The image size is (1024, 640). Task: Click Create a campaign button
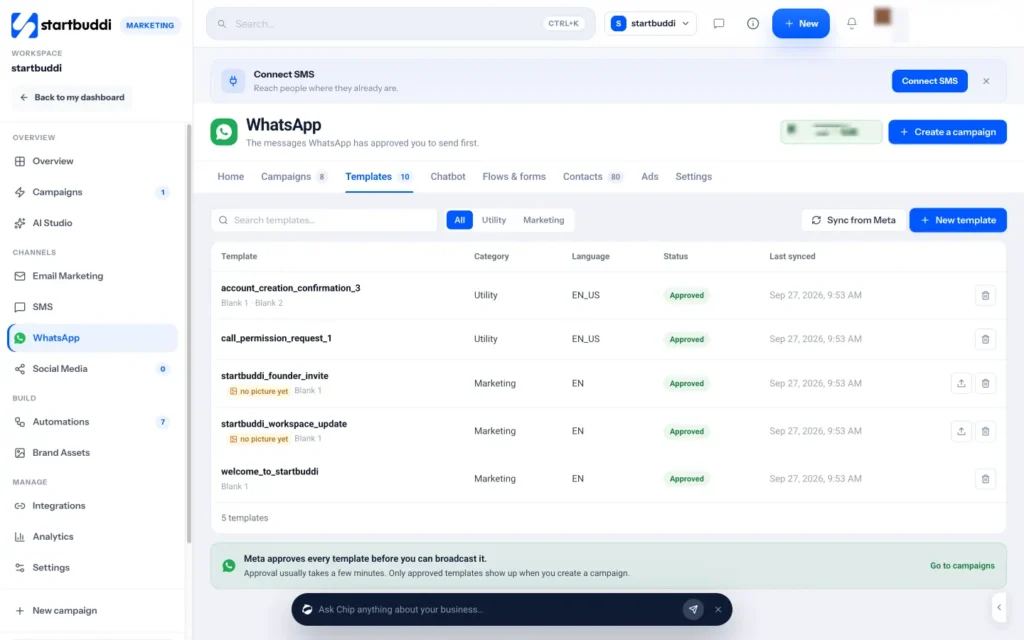(947, 132)
